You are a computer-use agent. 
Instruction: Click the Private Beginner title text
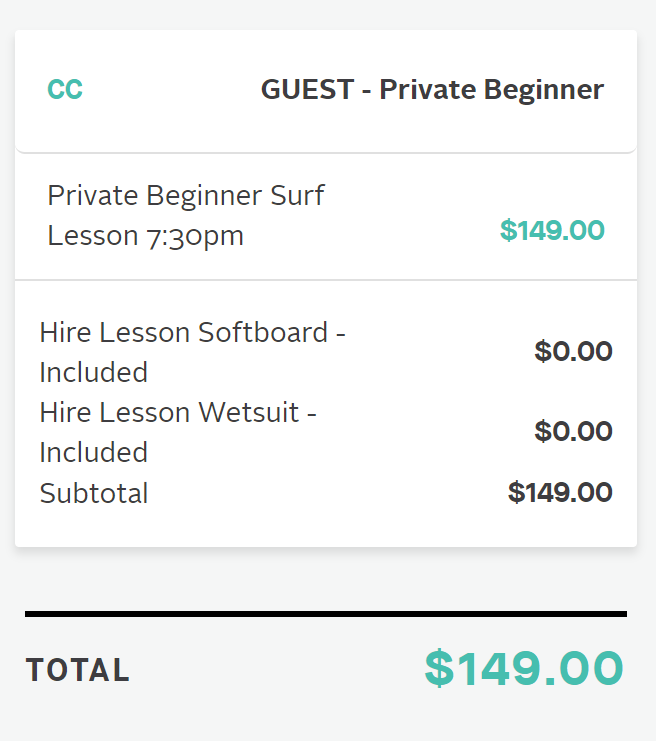click(492, 90)
